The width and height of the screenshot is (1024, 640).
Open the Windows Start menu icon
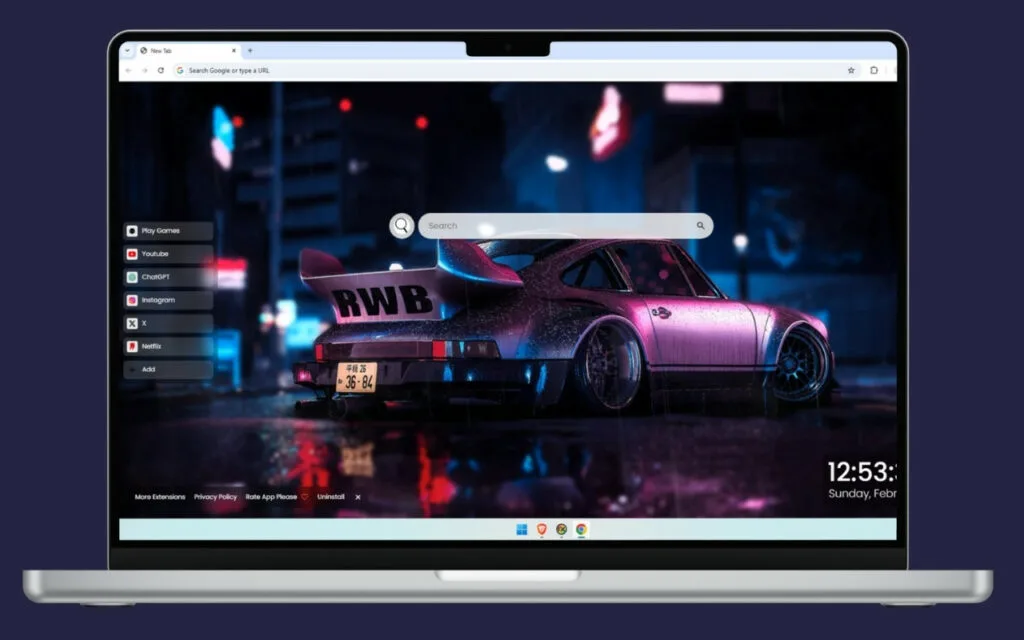click(x=522, y=530)
